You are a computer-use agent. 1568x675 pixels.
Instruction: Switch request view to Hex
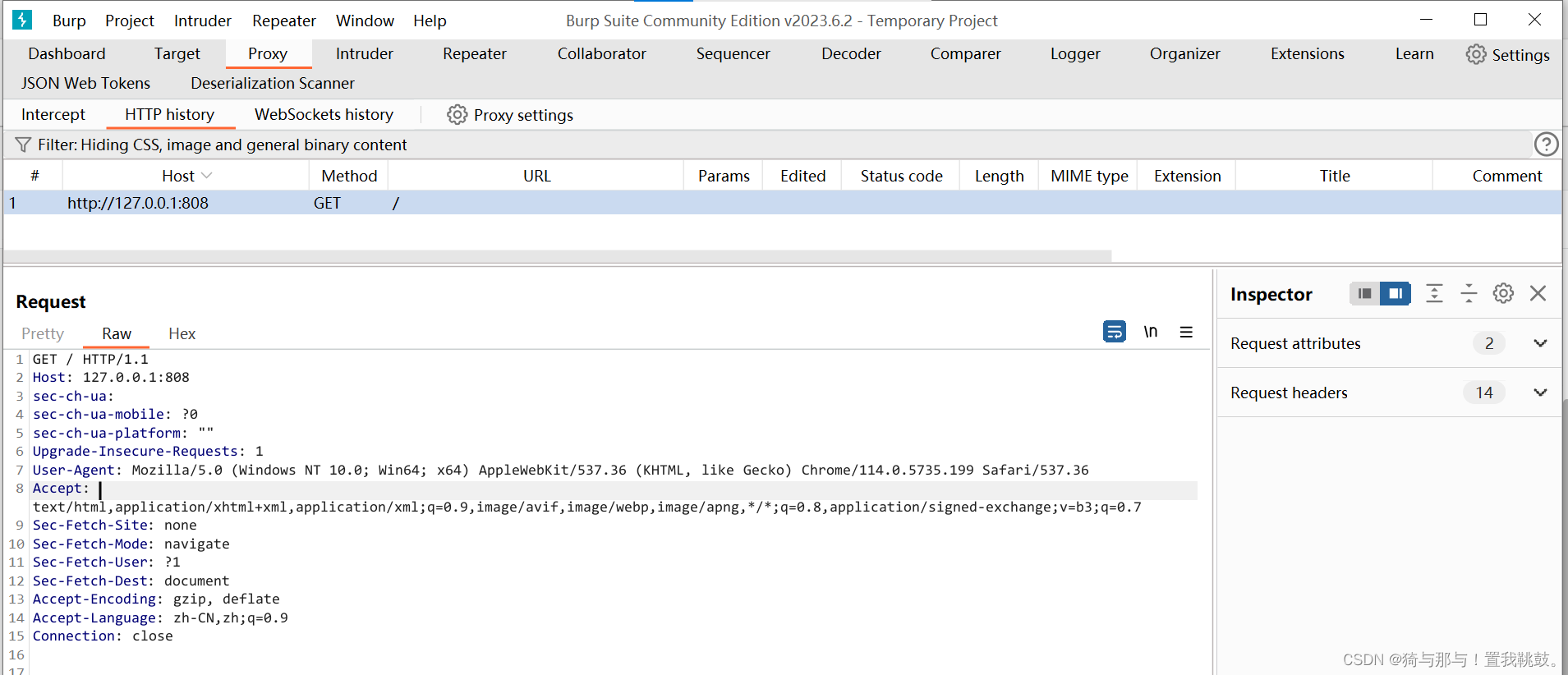click(x=182, y=333)
